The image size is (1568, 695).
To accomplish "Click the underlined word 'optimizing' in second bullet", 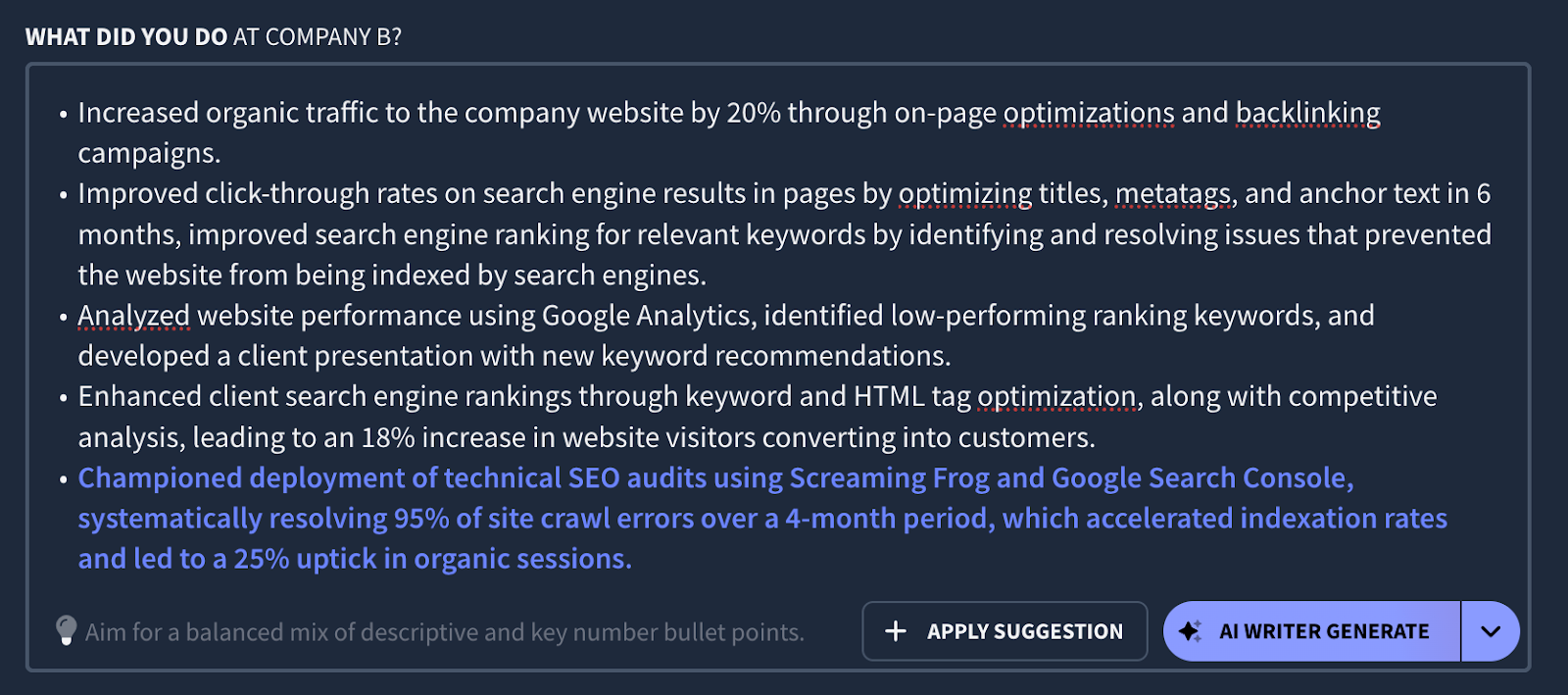I will click(x=965, y=193).
